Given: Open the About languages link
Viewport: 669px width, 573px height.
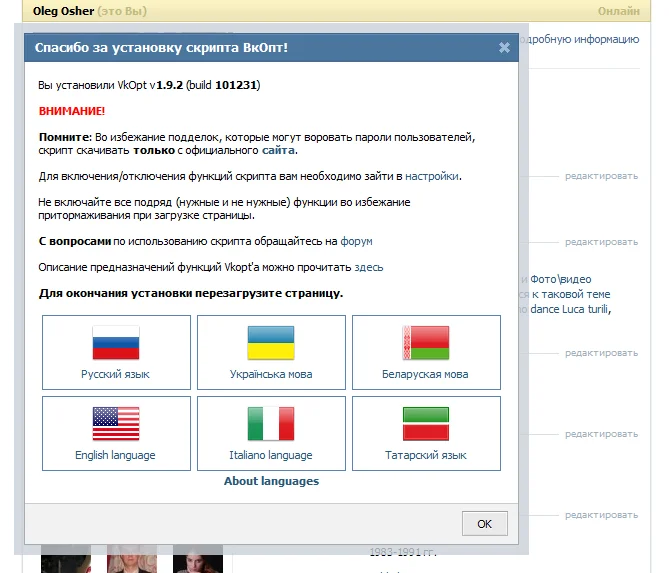Looking at the screenshot, I should [271, 481].
